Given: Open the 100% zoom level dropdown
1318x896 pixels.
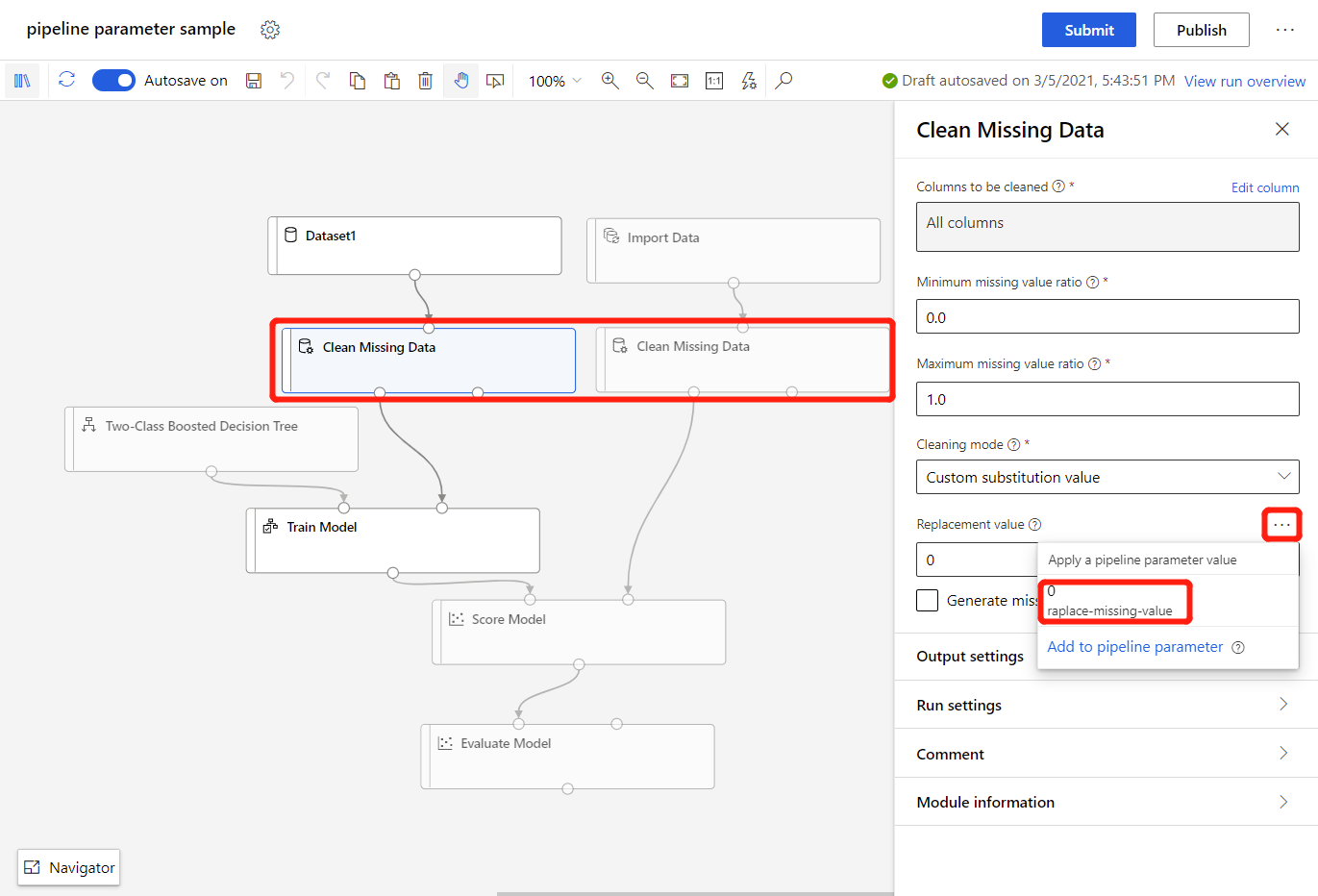Looking at the screenshot, I should [x=555, y=81].
